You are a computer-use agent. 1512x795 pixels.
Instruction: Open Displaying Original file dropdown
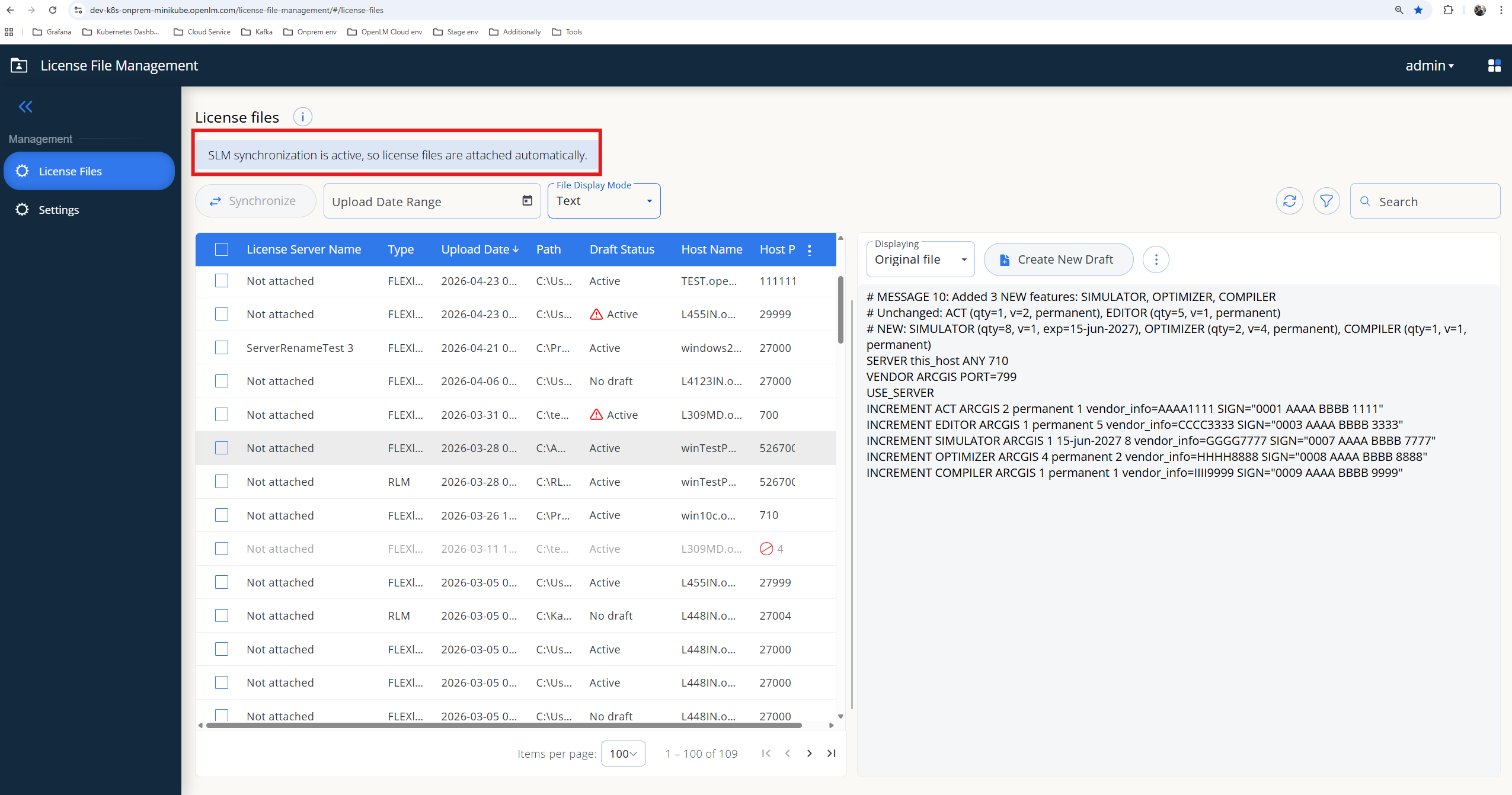920,259
